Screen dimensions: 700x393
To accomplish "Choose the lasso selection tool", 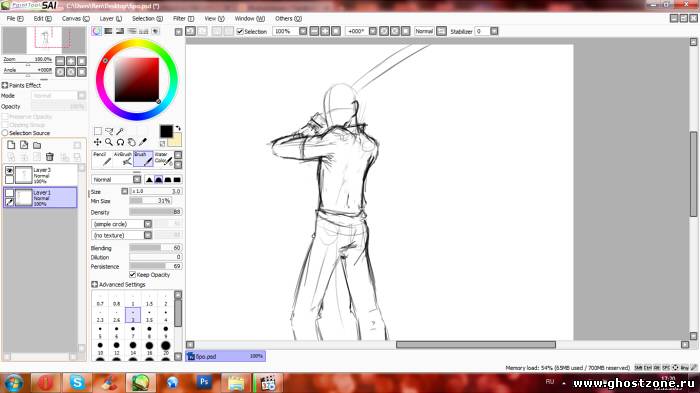I will point(109,131).
